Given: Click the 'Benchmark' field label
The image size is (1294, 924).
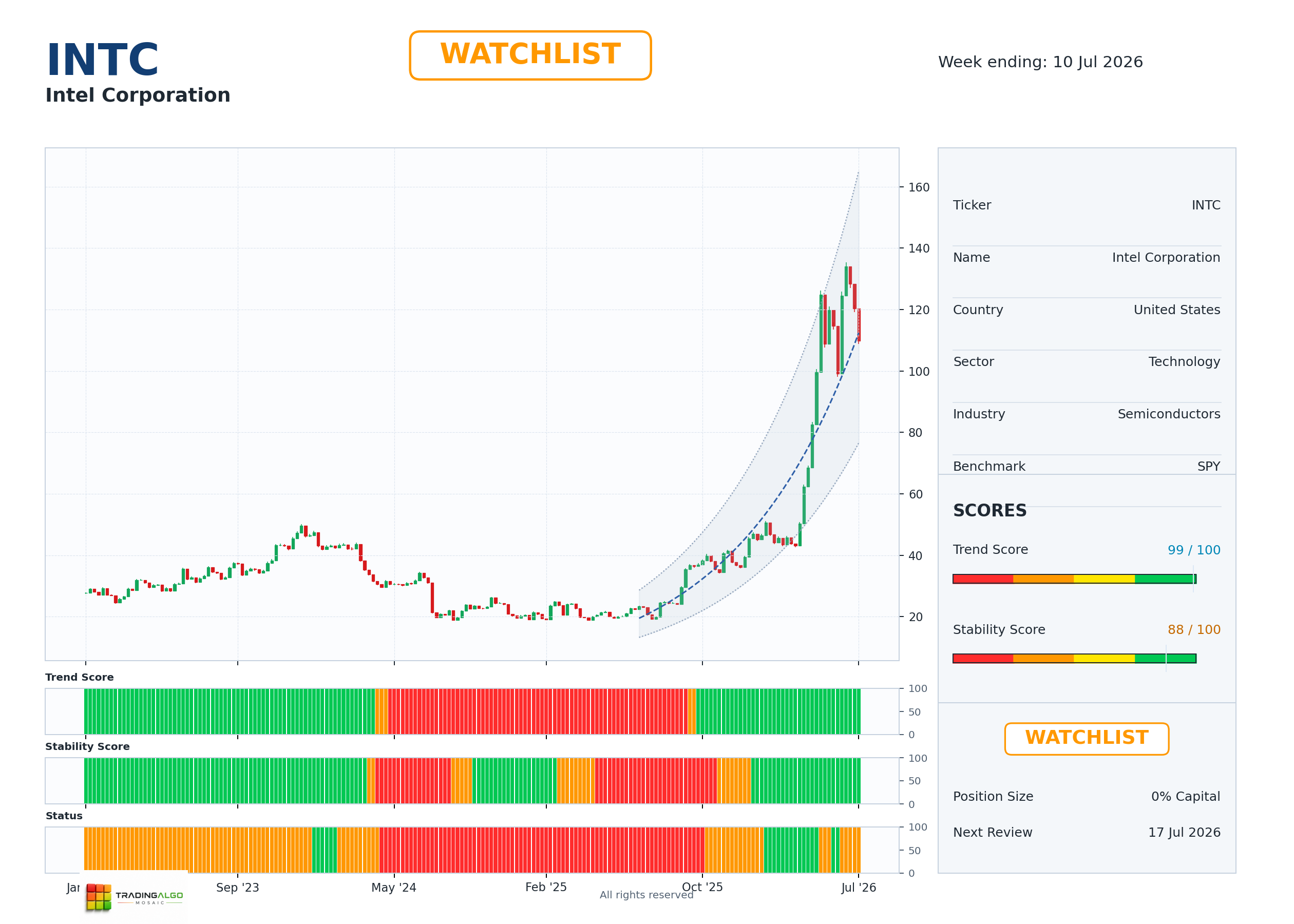Looking at the screenshot, I should (989, 467).
